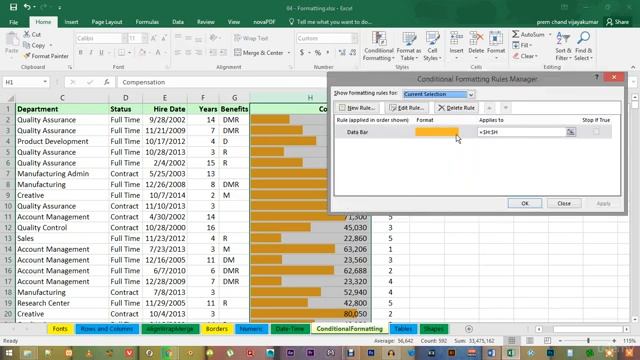This screenshot has height=360, width=640.
Task: Switch to the Page Layout ribbon tab
Action: click(107, 22)
